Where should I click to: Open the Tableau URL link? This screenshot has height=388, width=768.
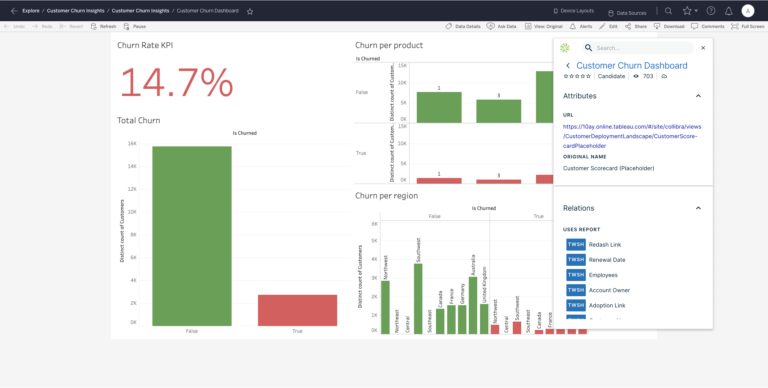[632, 136]
